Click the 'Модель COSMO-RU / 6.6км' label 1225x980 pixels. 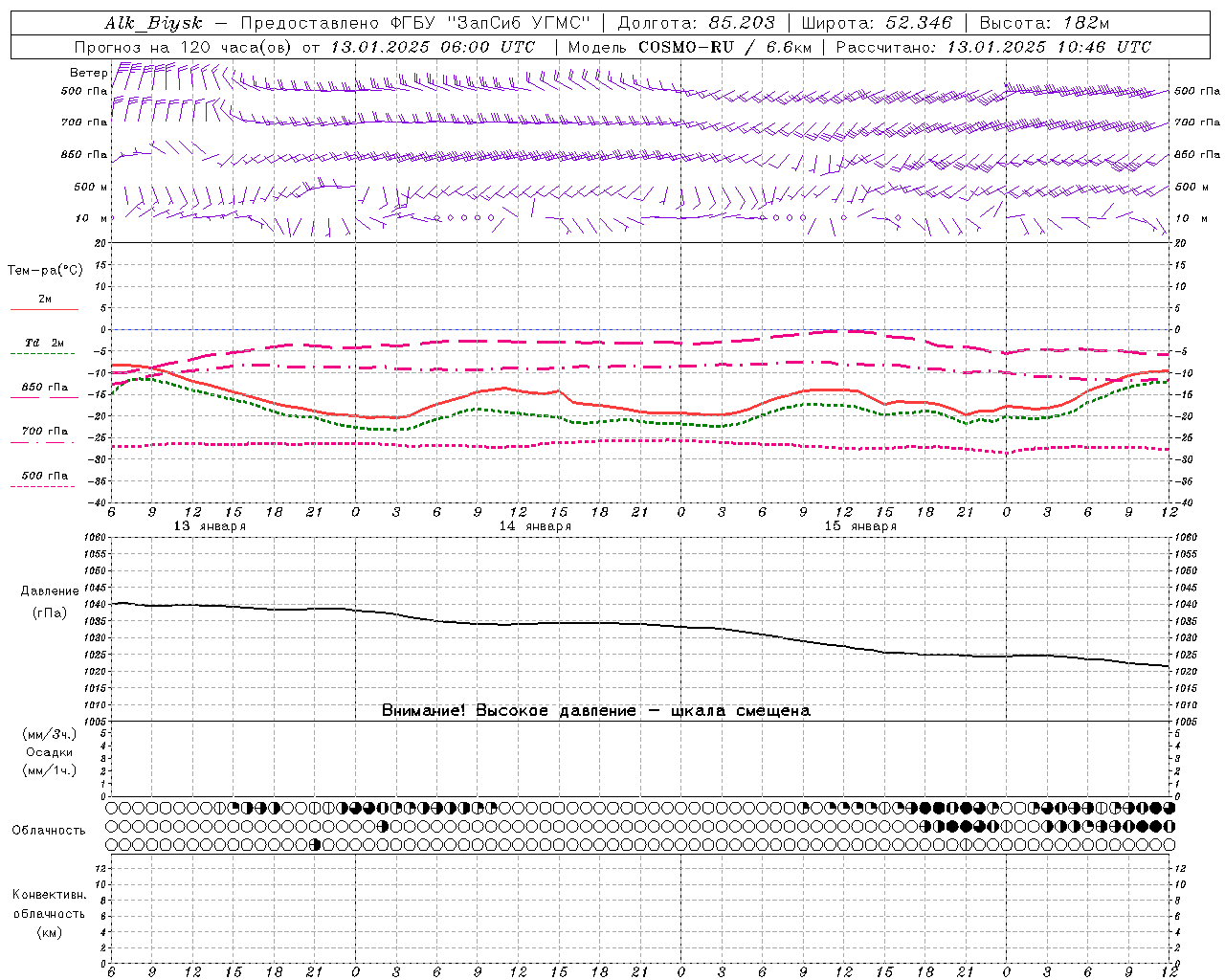click(689, 47)
